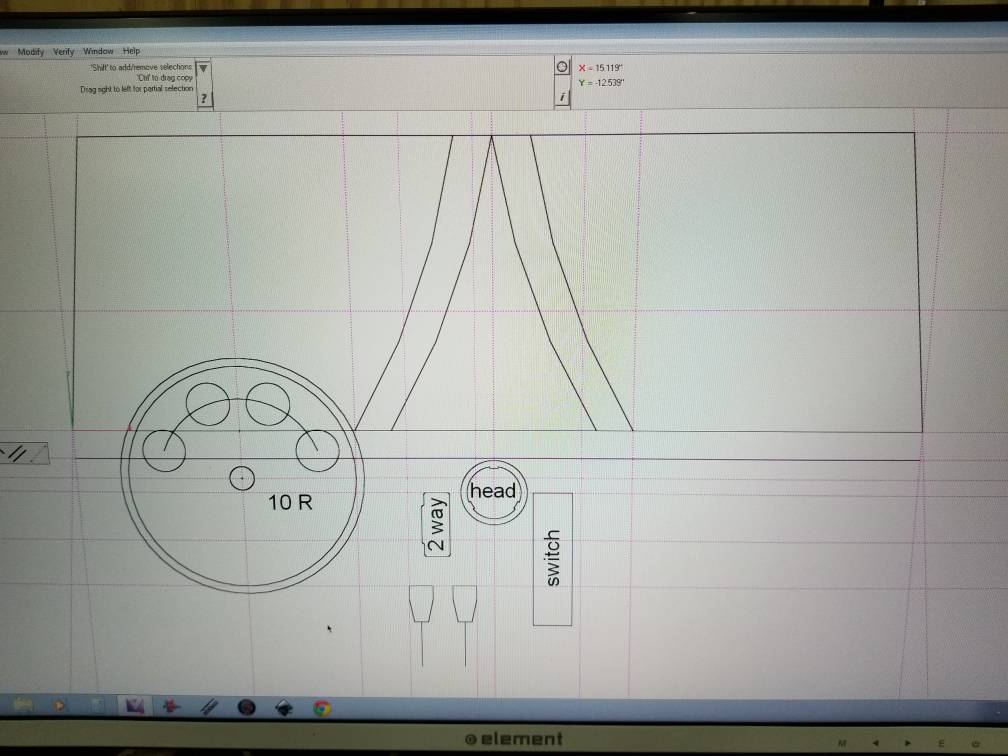The height and width of the screenshot is (756, 1008).
Task: Click the purple active application taskbar icon
Action: 133,707
